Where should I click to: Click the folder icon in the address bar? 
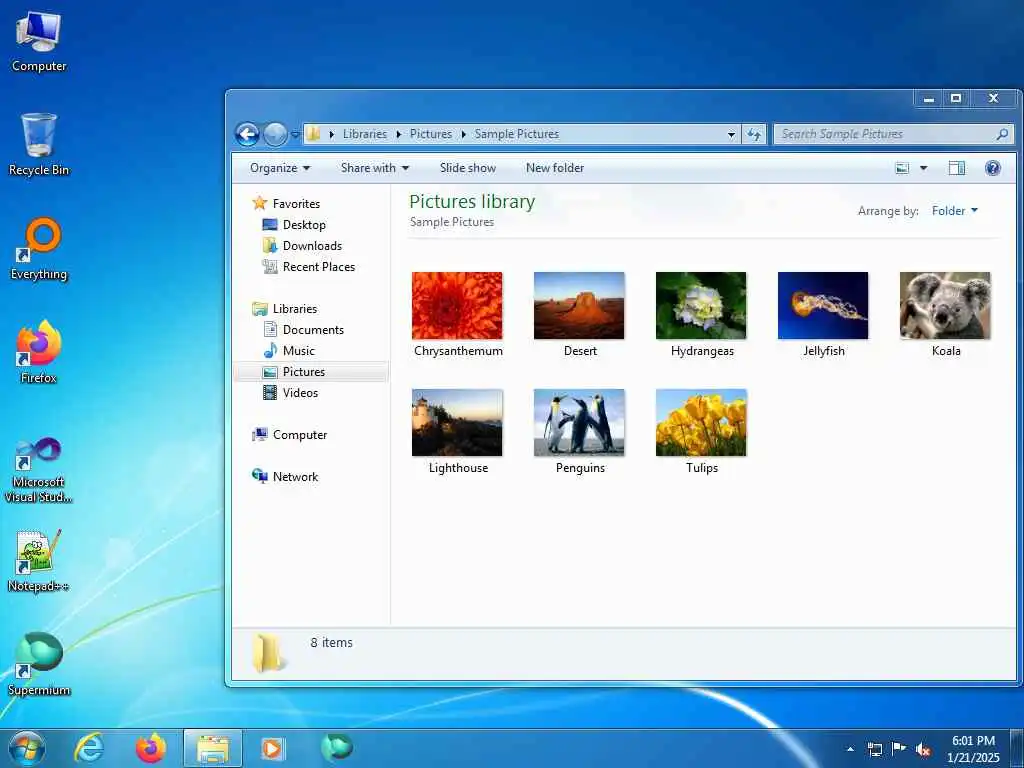[x=313, y=134]
